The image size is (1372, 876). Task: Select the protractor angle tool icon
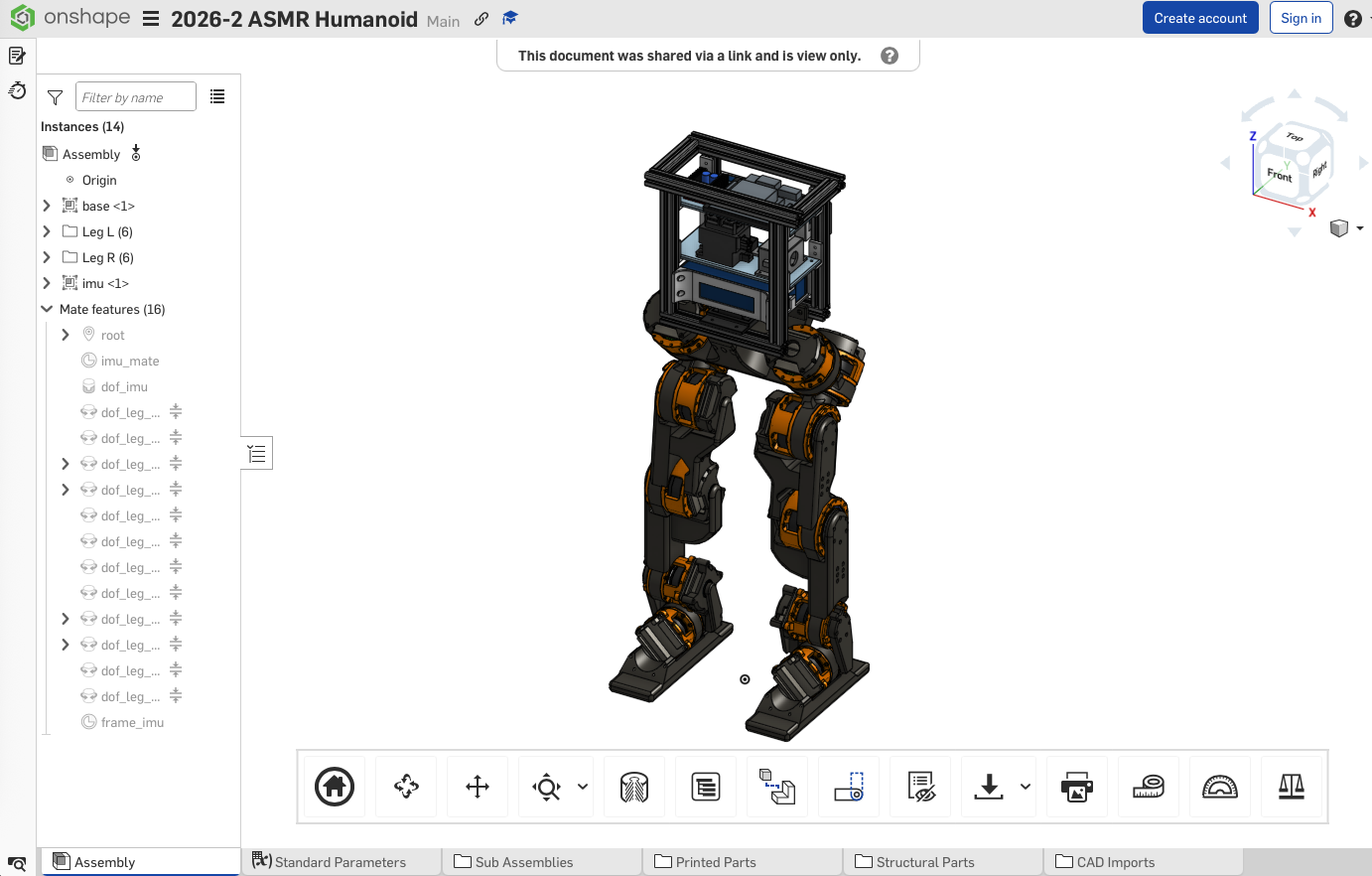(x=1220, y=787)
